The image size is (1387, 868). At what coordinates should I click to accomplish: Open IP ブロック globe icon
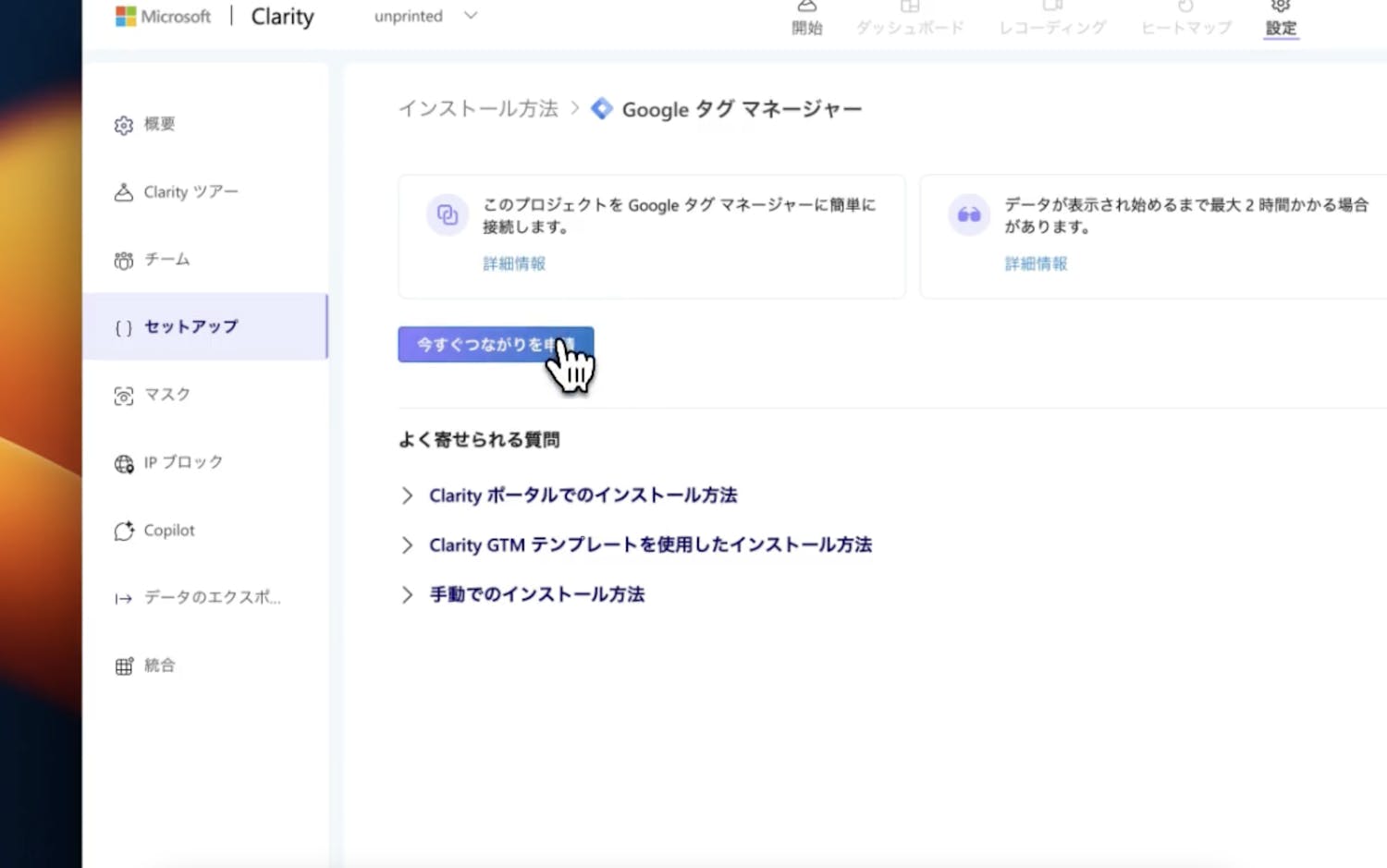tap(124, 463)
